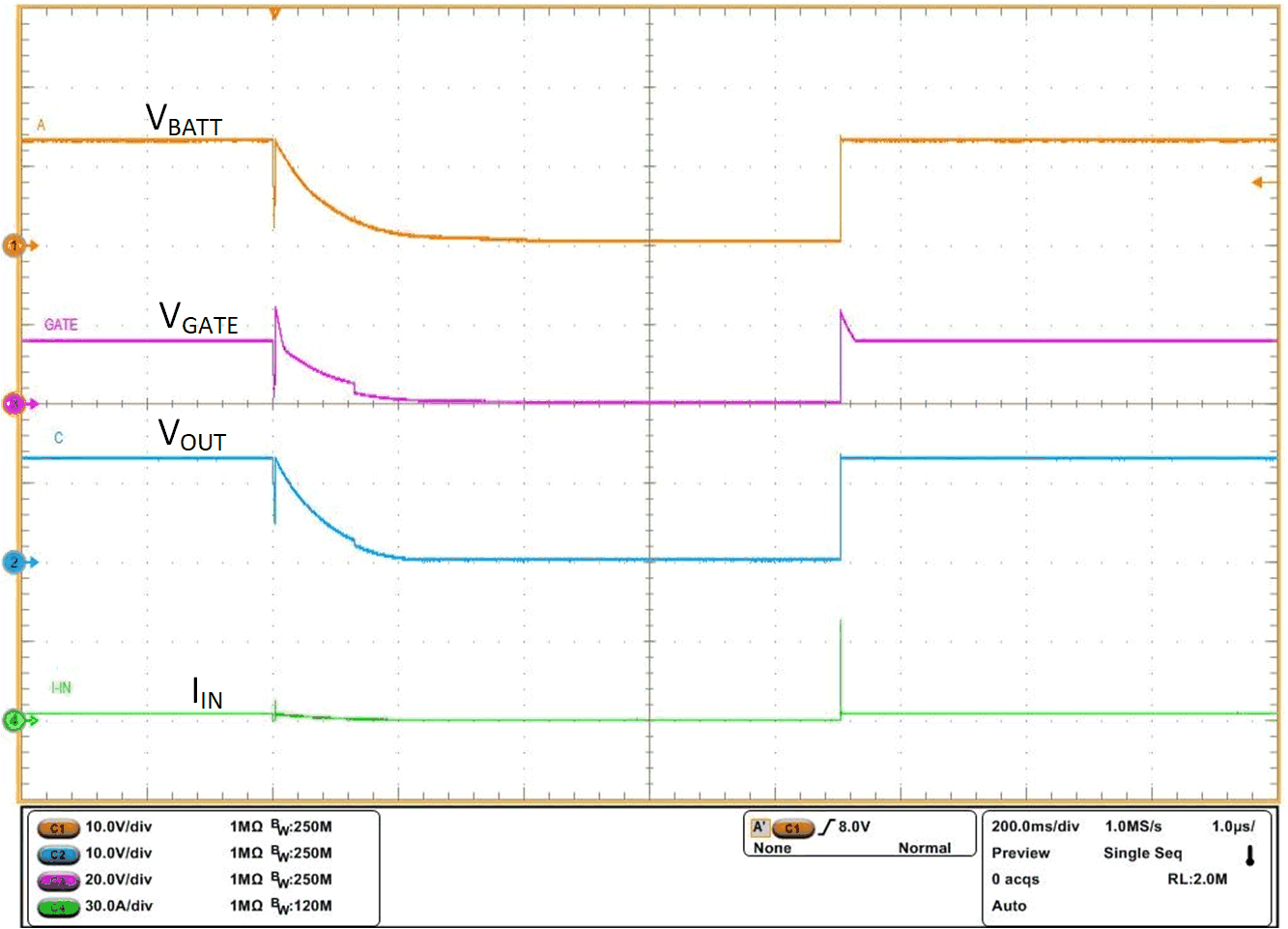1288x929 pixels.
Task: Click the thermometer icon in acquisition readout
Action: 1250,856
